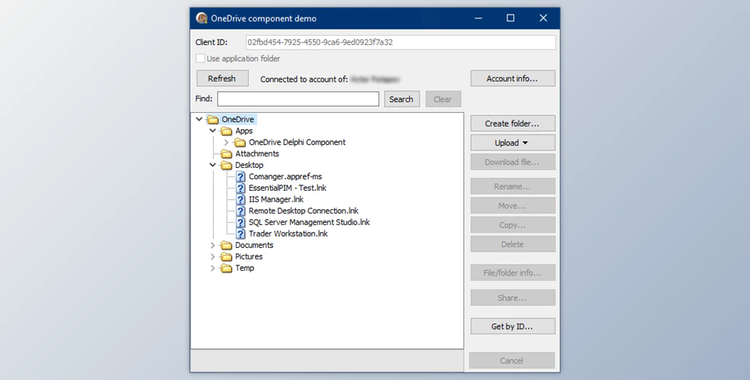Select the Apps tree label

(x=244, y=131)
